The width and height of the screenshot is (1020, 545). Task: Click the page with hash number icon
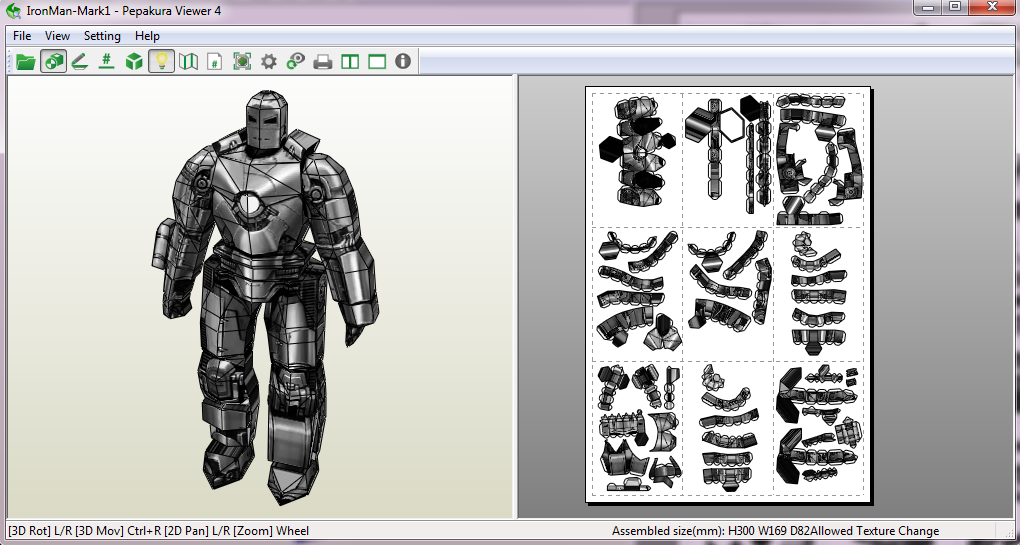point(215,62)
